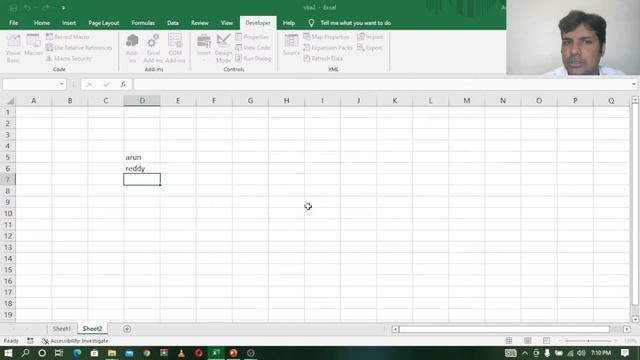The image size is (640, 360).
Task: Switch to the Data tab
Action: coord(173,23)
